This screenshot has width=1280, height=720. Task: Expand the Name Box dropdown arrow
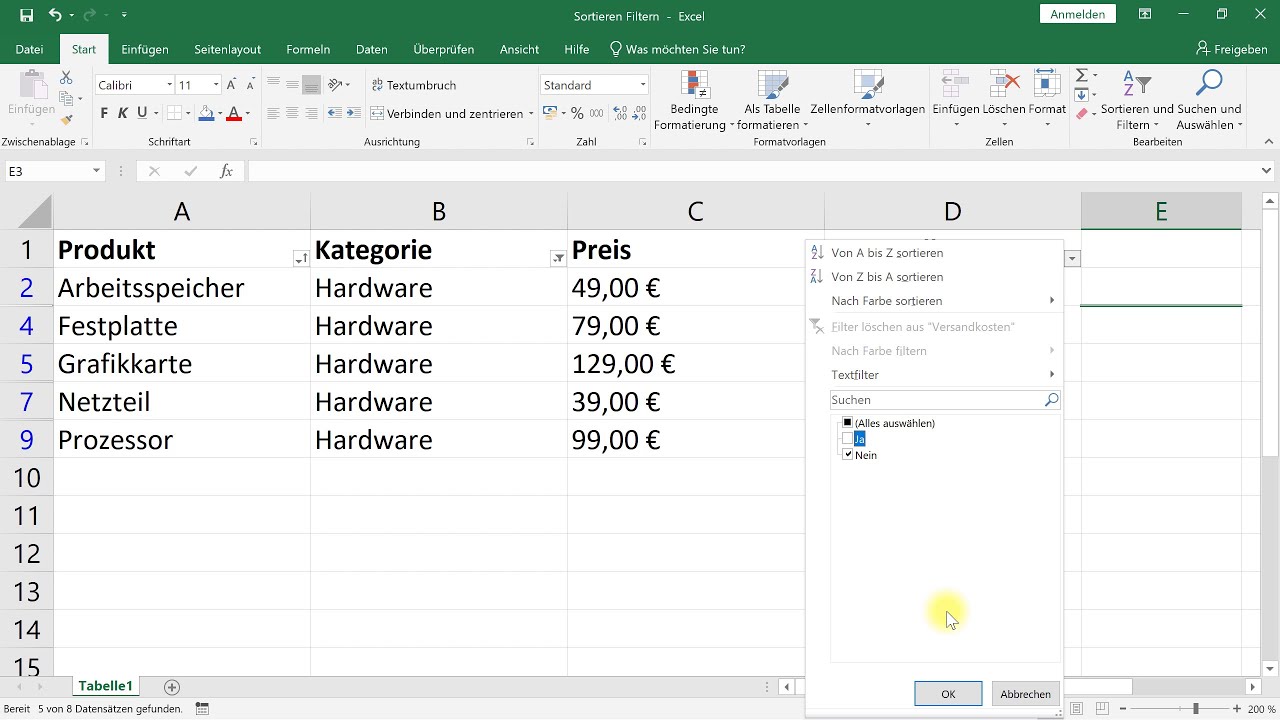[x=96, y=171]
